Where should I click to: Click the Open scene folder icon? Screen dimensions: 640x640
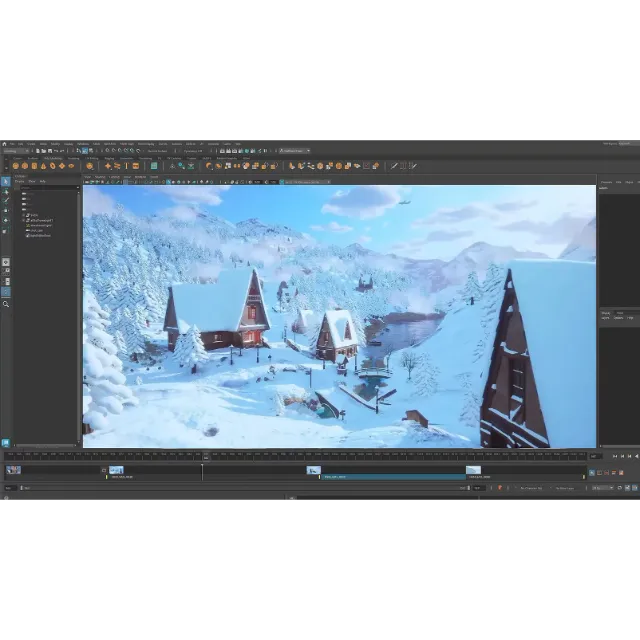(44, 151)
